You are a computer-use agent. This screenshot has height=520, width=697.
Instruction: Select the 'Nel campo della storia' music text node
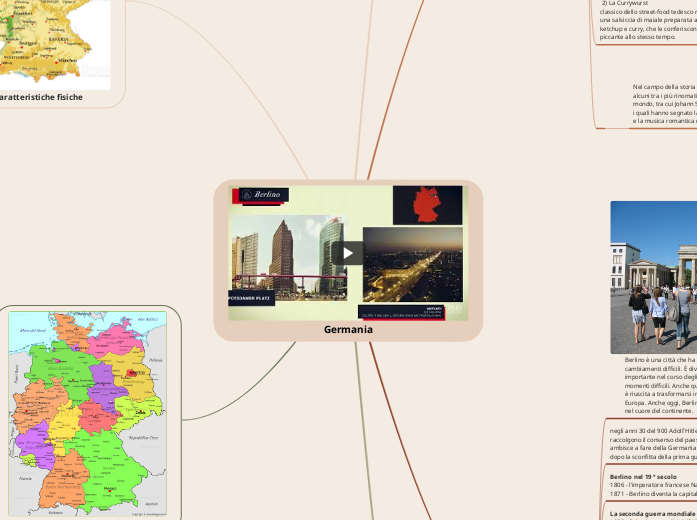pos(665,104)
